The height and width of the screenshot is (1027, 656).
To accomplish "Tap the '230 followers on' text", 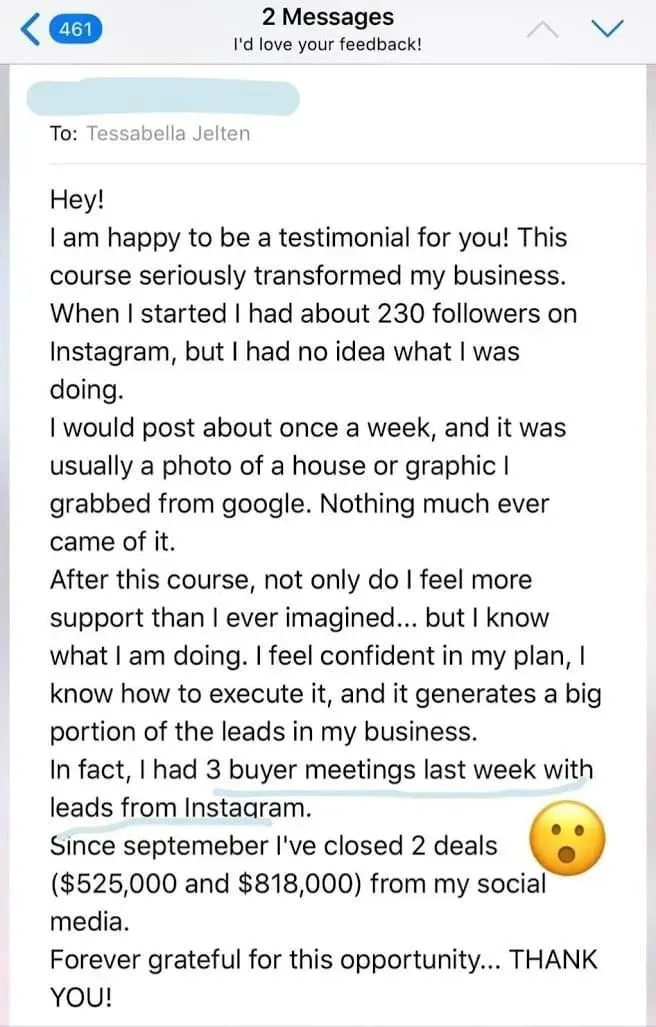I will tap(477, 313).
